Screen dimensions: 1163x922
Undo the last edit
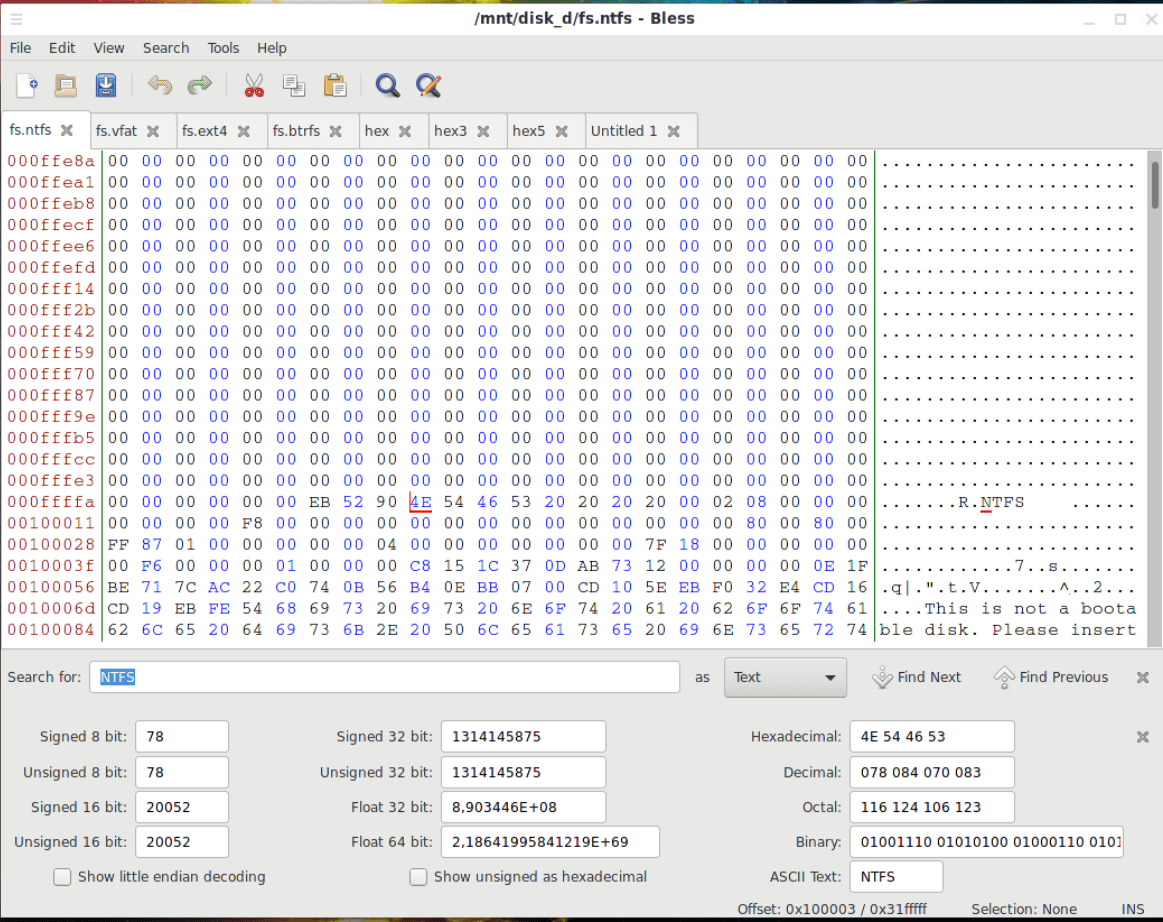pyautogui.click(x=159, y=85)
